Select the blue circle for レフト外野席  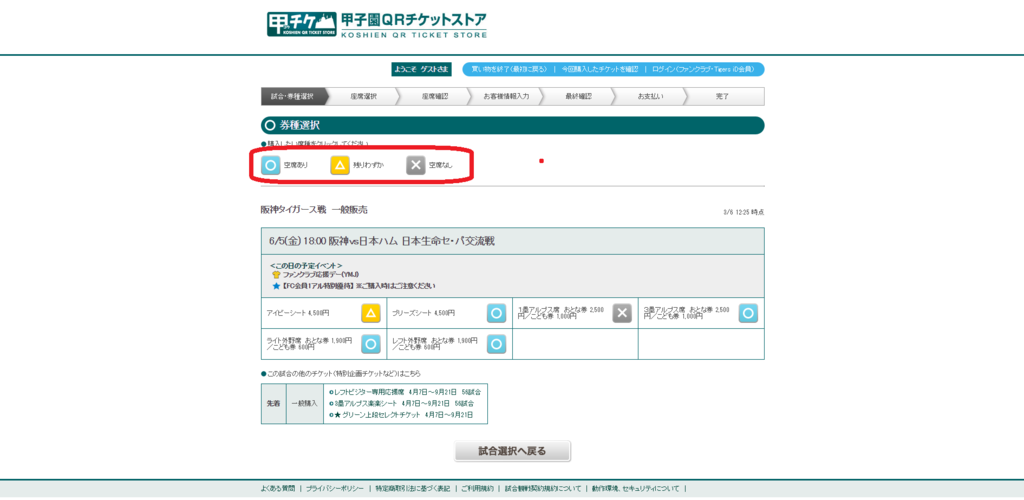click(496, 344)
